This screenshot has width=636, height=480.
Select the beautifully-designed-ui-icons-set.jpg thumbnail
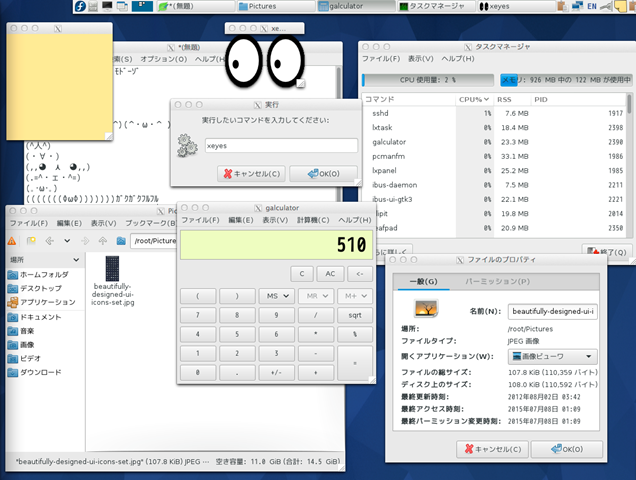coord(113,268)
